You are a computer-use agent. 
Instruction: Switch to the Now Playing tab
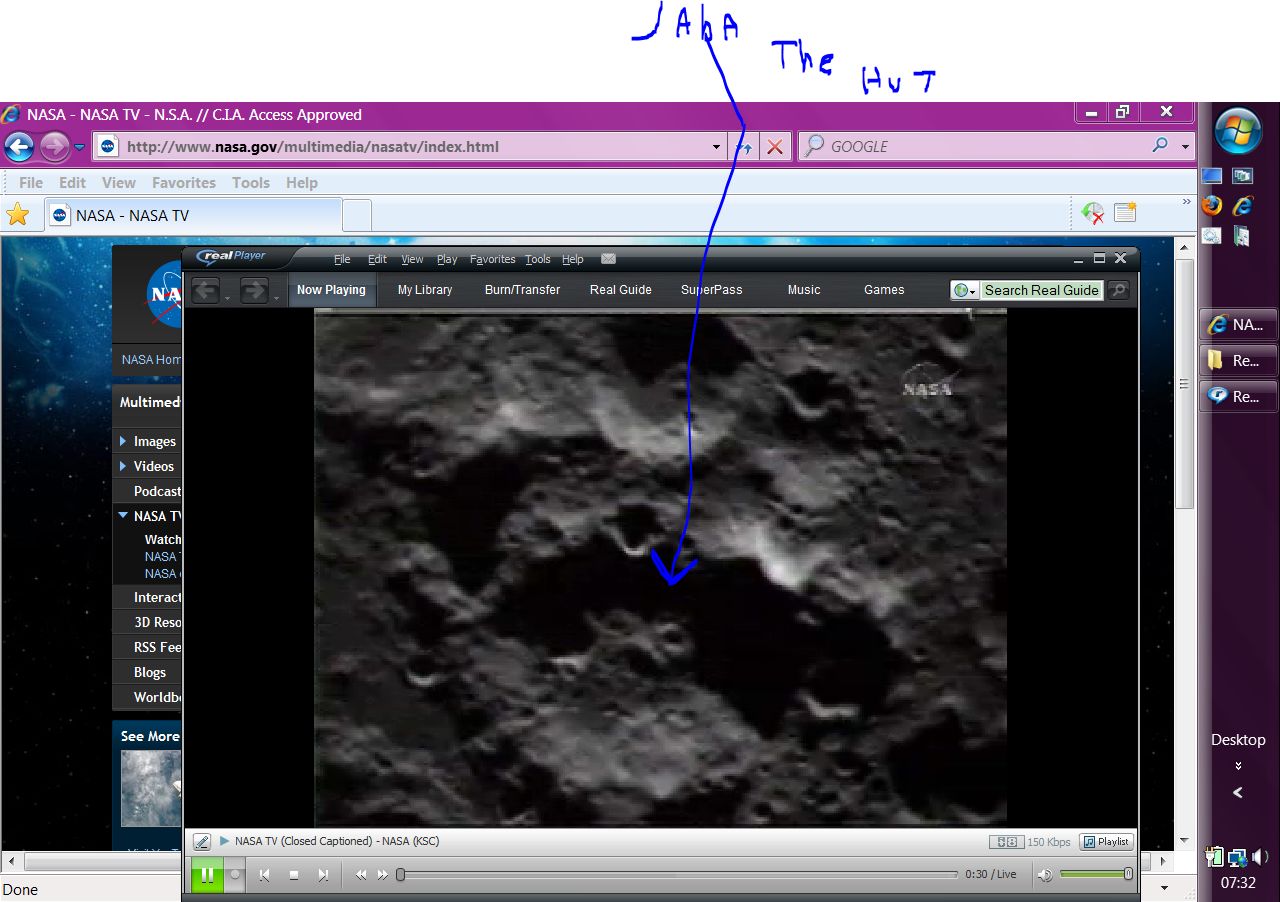click(331, 290)
